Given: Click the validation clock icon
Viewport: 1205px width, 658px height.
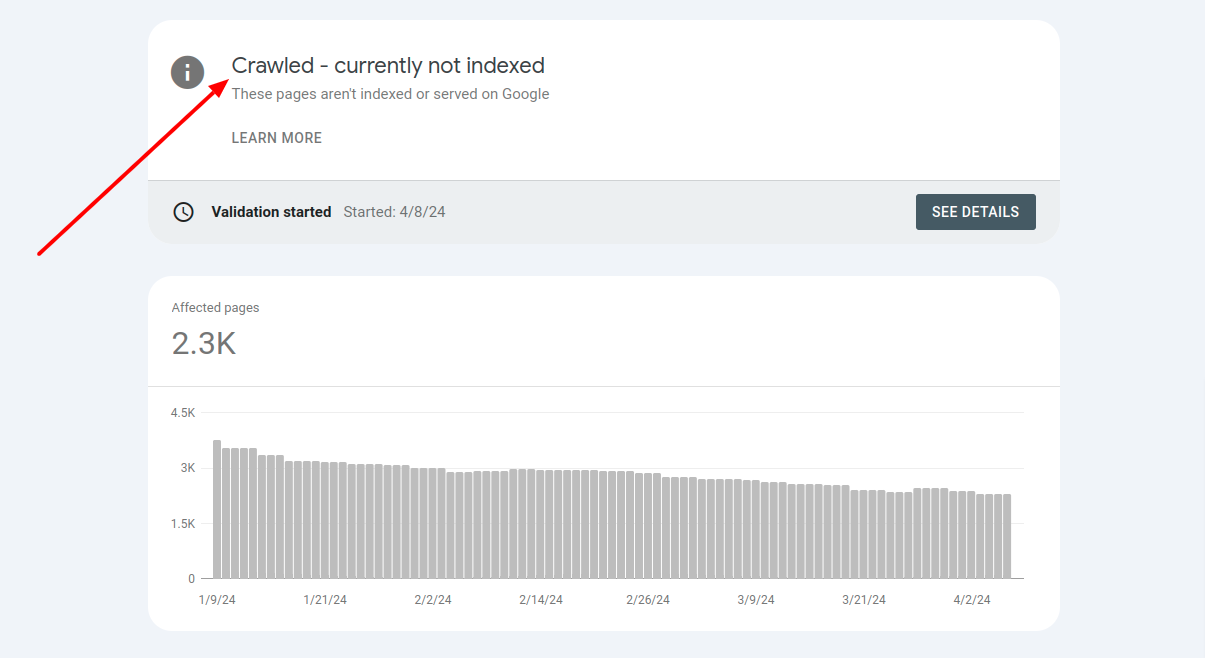Looking at the screenshot, I should 183,212.
